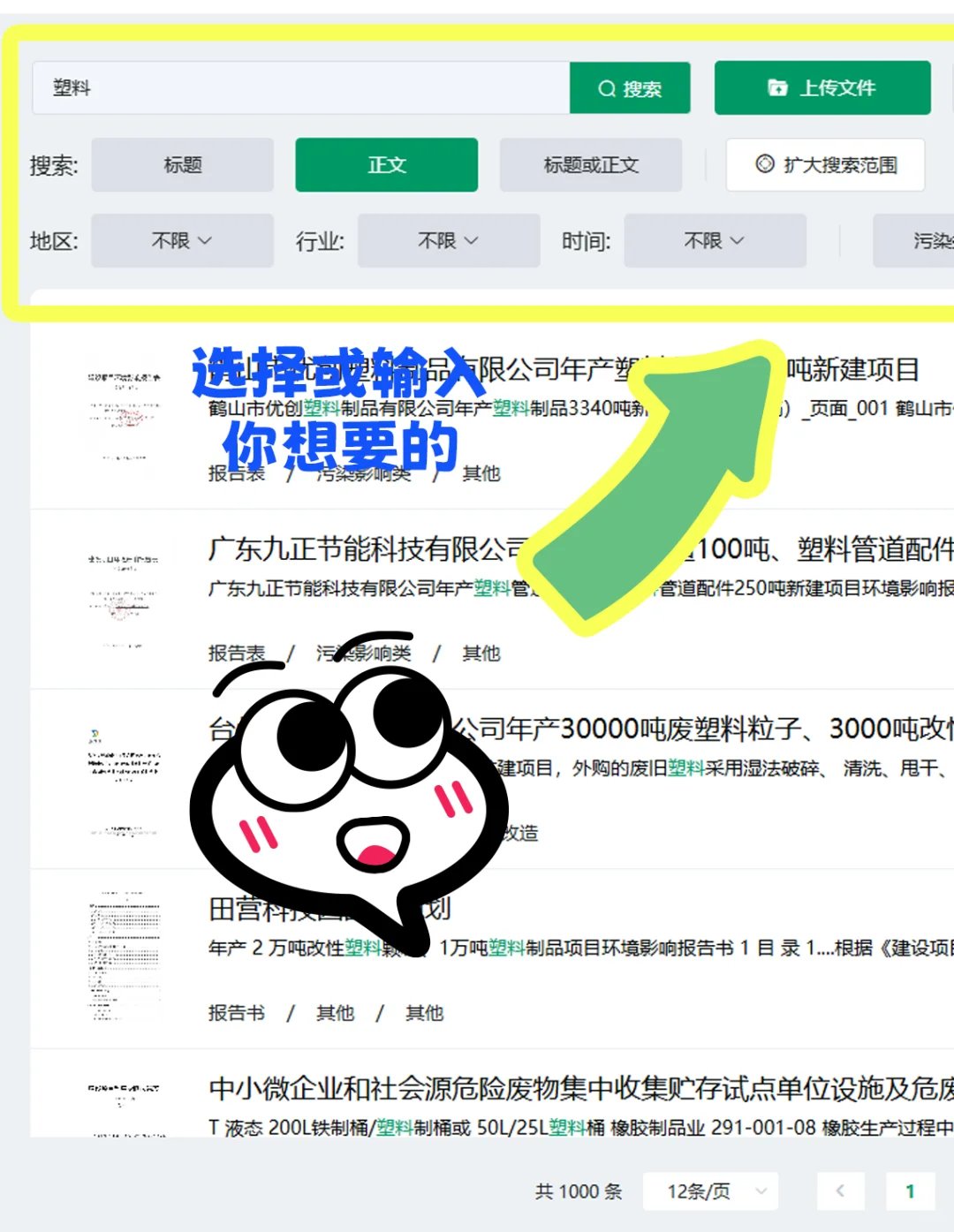Image resolution: width=954 pixels, height=1232 pixels.
Task: Select 污染影响类 tag under the first result
Action: pyautogui.click(x=360, y=474)
